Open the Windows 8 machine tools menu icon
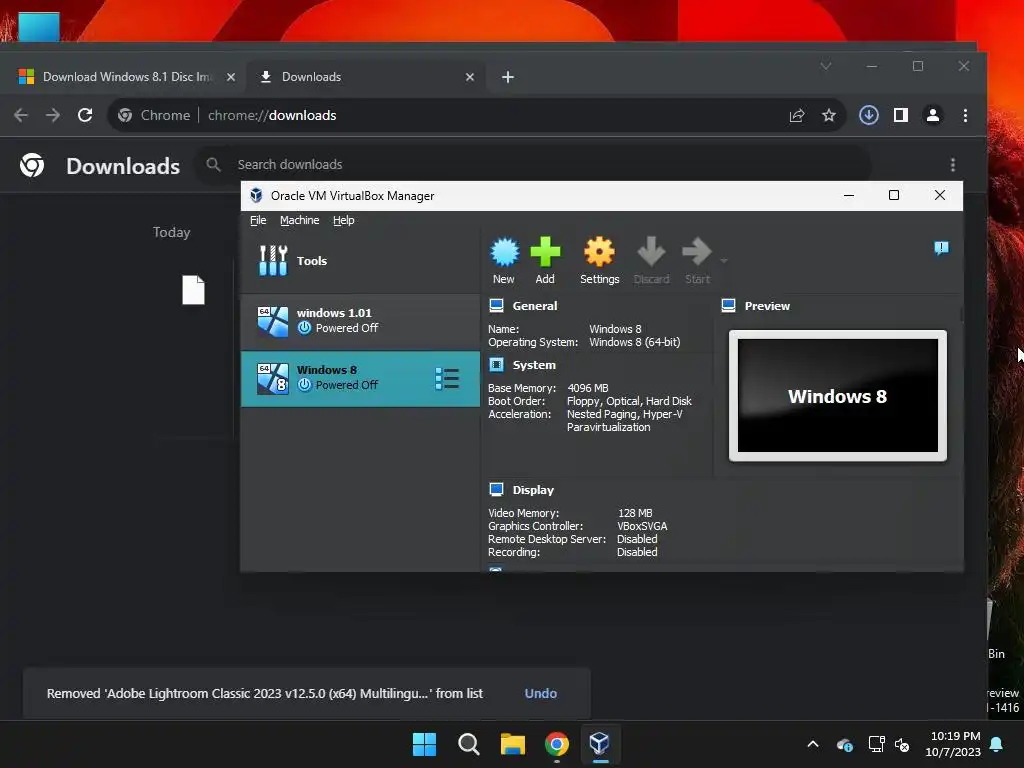 tap(447, 379)
